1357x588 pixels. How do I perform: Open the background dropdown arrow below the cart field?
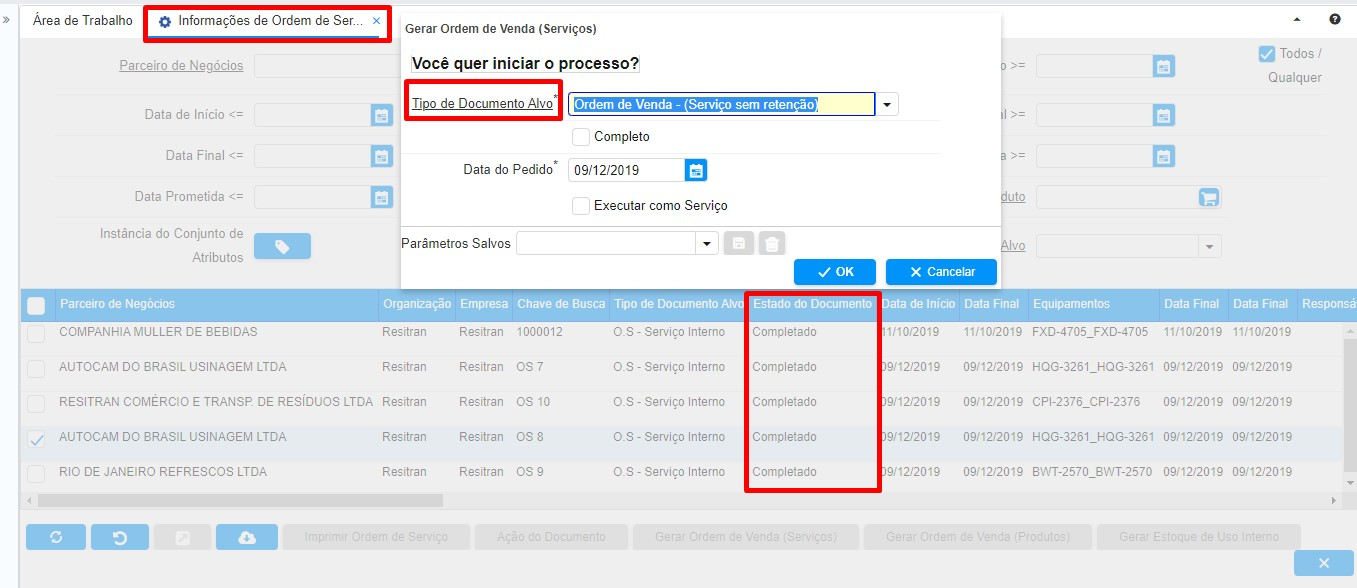pyautogui.click(x=1210, y=246)
